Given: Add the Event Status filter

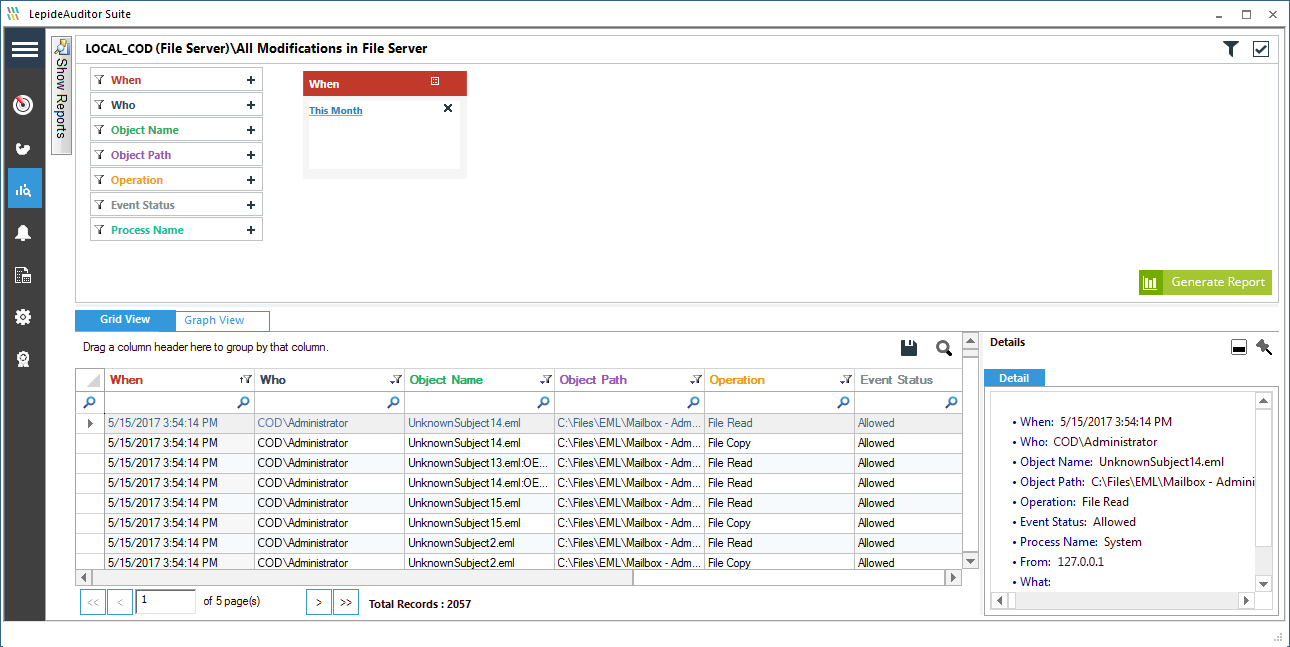Looking at the screenshot, I should [251, 205].
